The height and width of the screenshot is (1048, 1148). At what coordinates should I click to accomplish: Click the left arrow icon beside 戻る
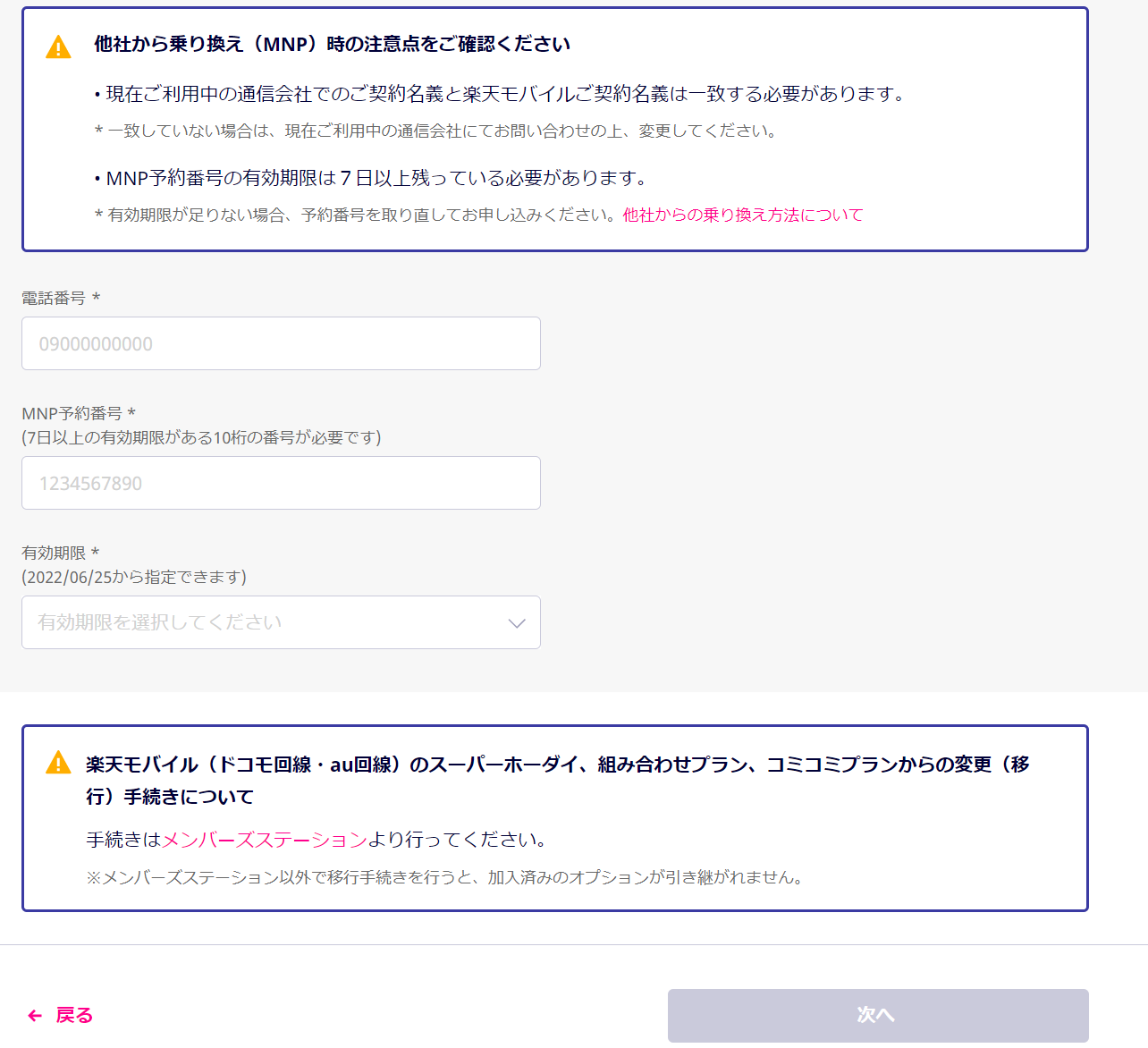[35, 1016]
